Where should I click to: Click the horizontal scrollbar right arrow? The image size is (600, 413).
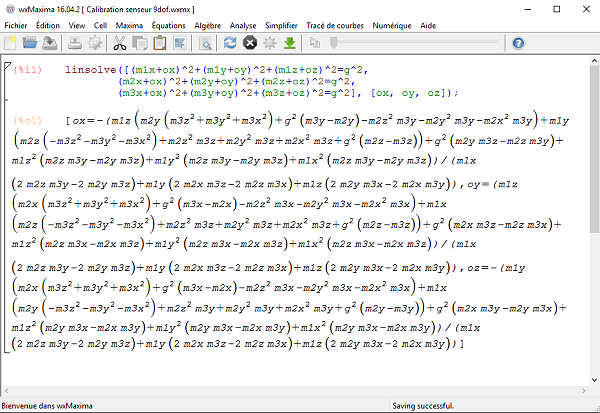pyautogui.click(x=584, y=390)
